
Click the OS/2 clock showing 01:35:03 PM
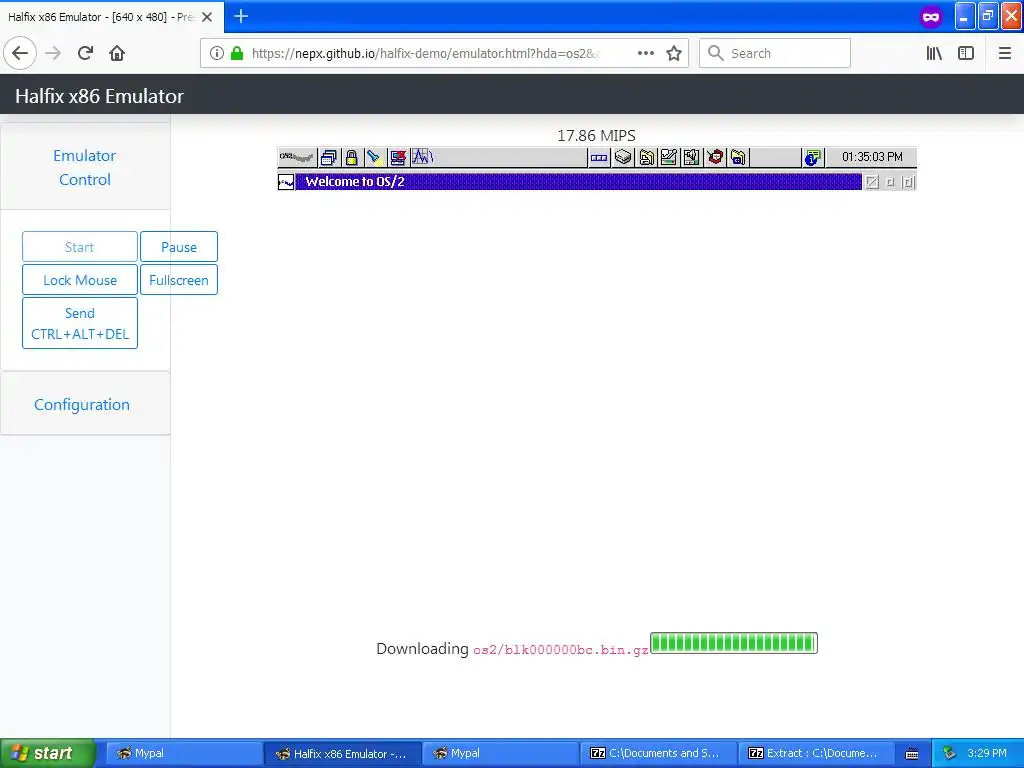872,157
